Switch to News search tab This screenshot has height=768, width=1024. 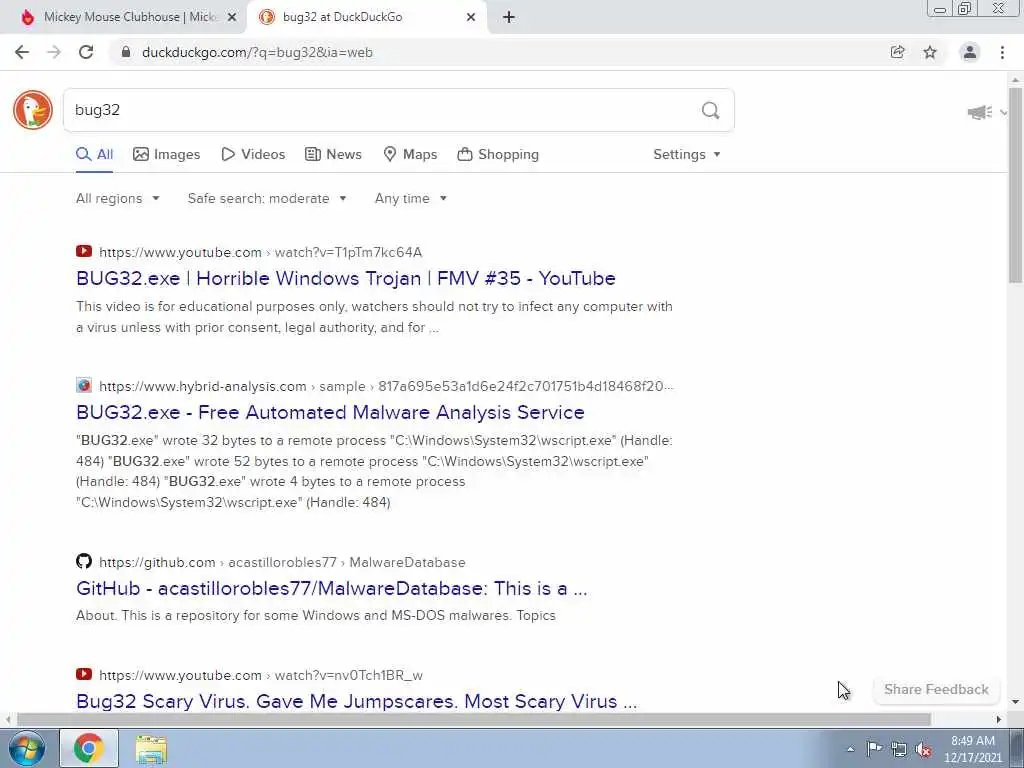coord(333,155)
